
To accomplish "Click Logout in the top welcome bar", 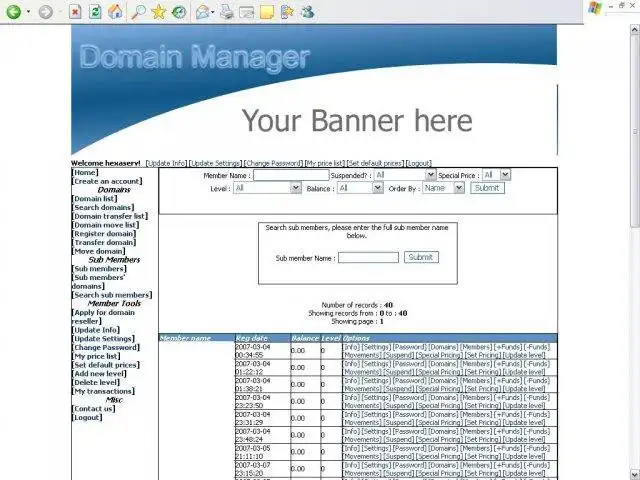I will [x=419, y=163].
